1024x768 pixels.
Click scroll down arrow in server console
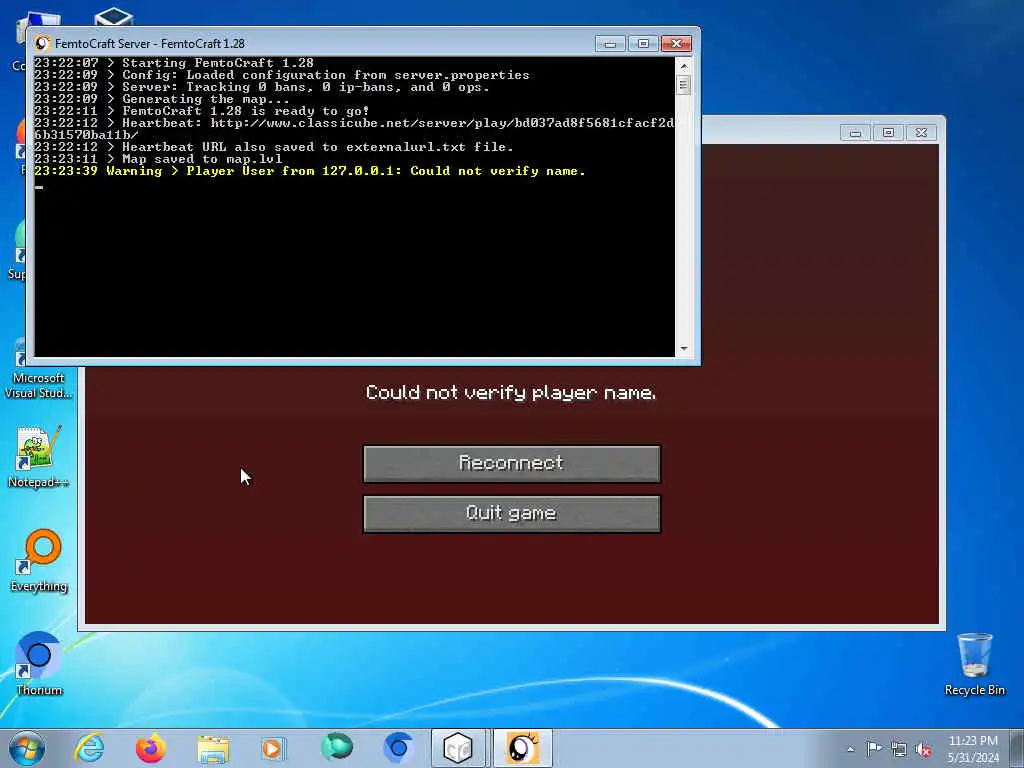point(684,349)
